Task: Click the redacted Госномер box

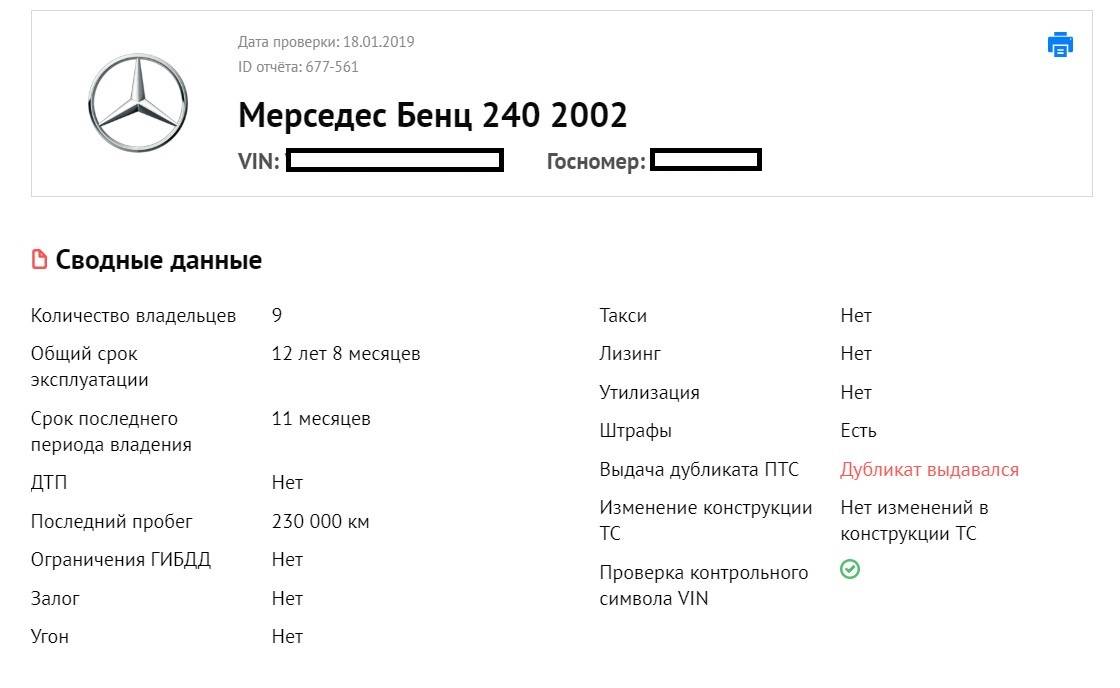Action: (x=706, y=160)
